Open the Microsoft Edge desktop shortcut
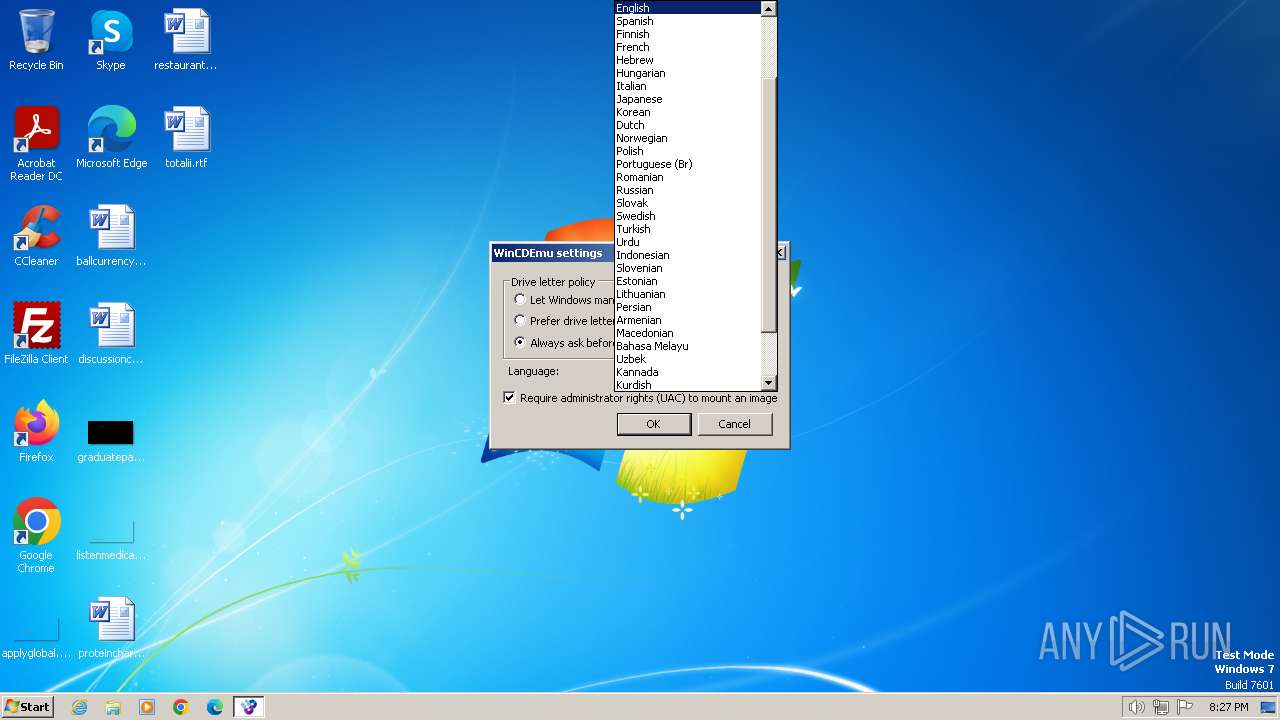This screenshot has height=720, width=1280. (111, 138)
